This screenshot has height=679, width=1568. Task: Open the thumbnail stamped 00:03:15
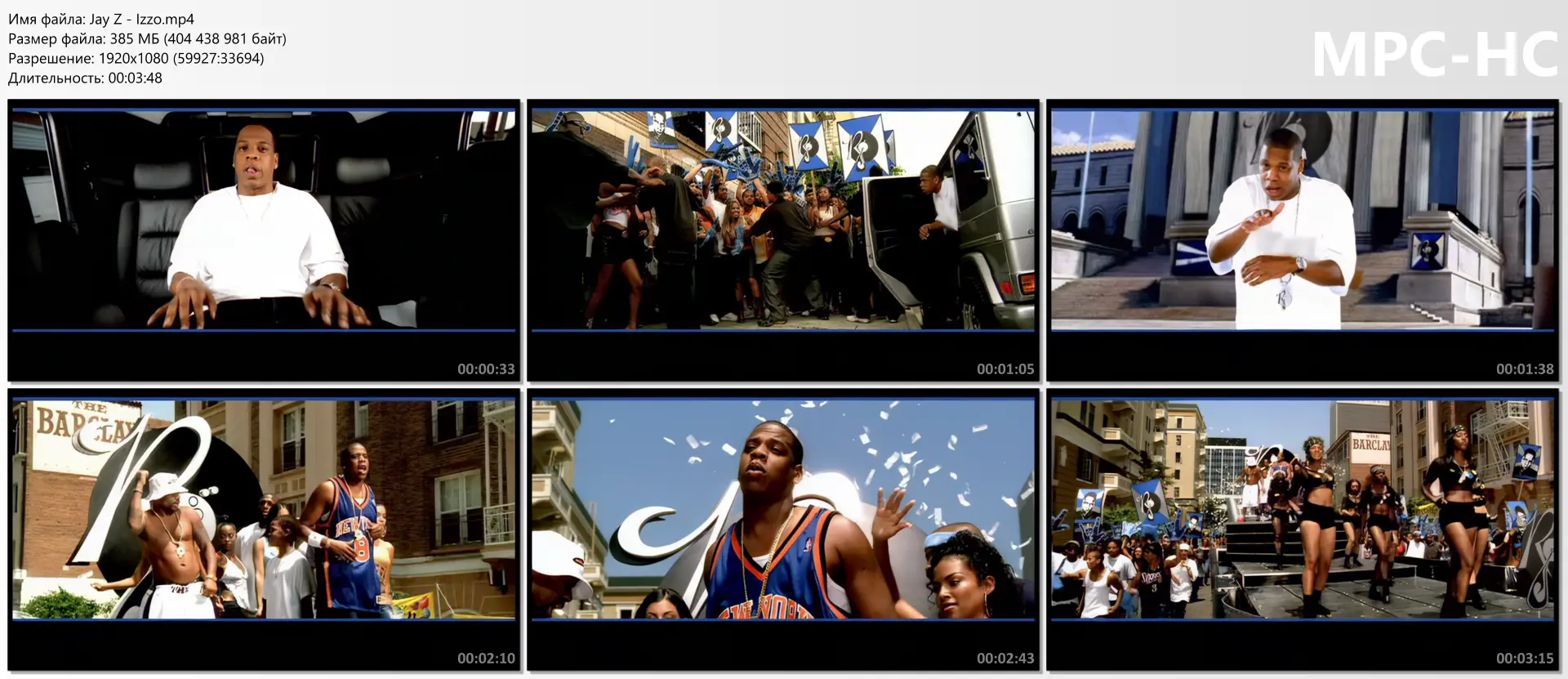point(1303,529)
